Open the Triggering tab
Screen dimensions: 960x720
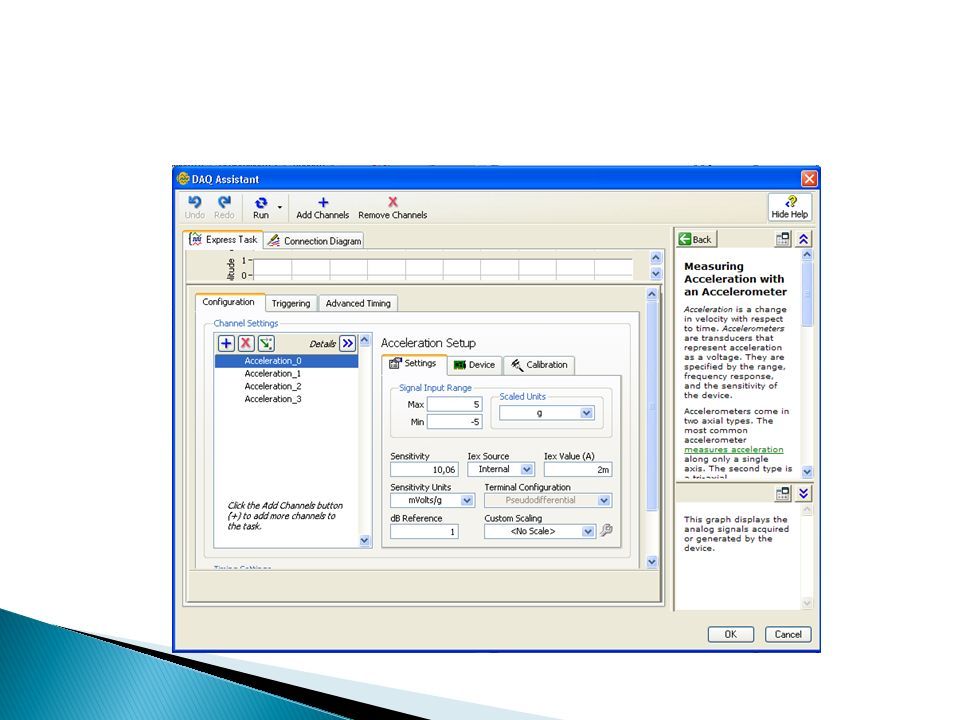[x=291, y=303]
